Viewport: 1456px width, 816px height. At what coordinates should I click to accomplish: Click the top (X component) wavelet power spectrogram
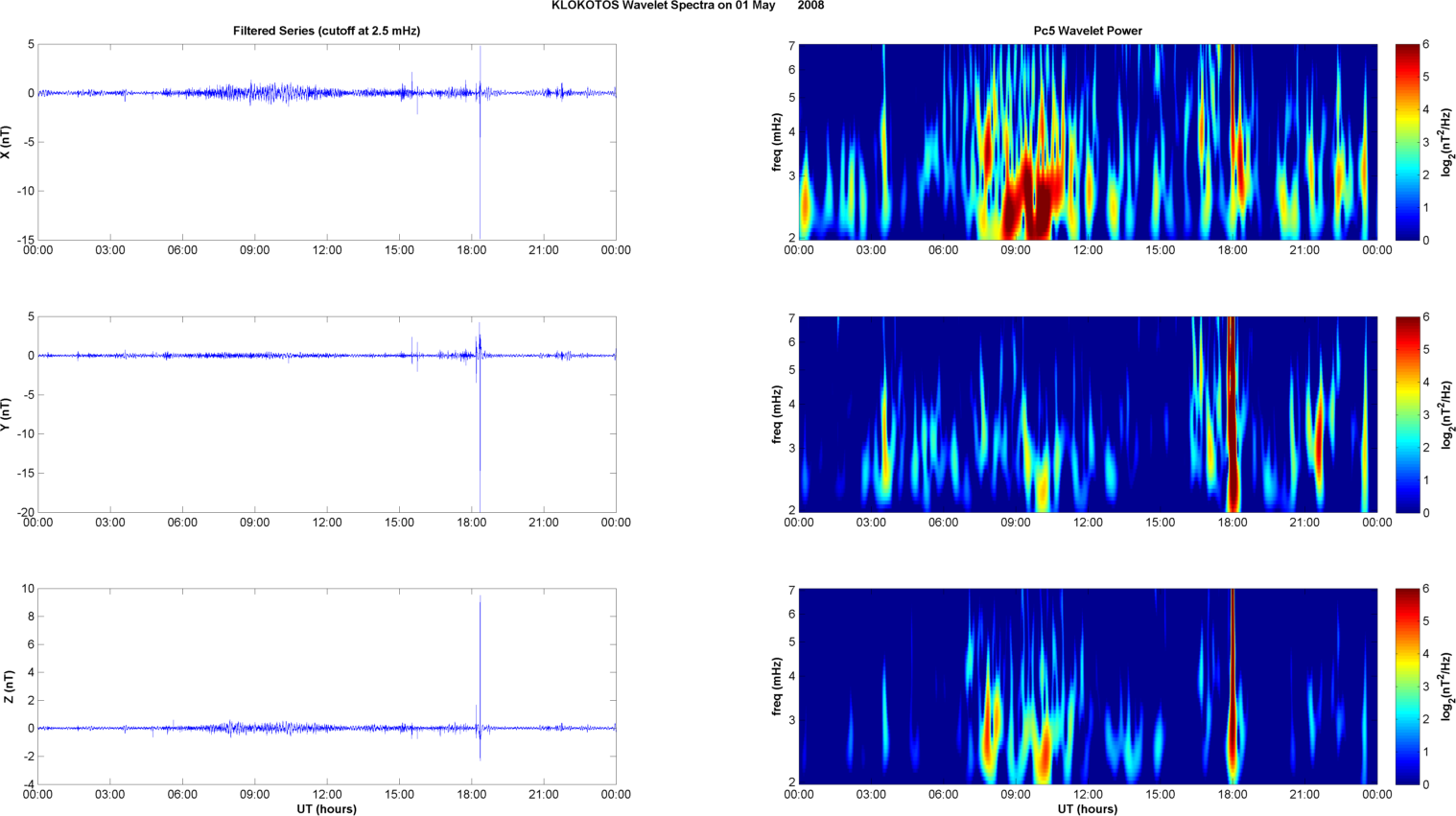1088,142
